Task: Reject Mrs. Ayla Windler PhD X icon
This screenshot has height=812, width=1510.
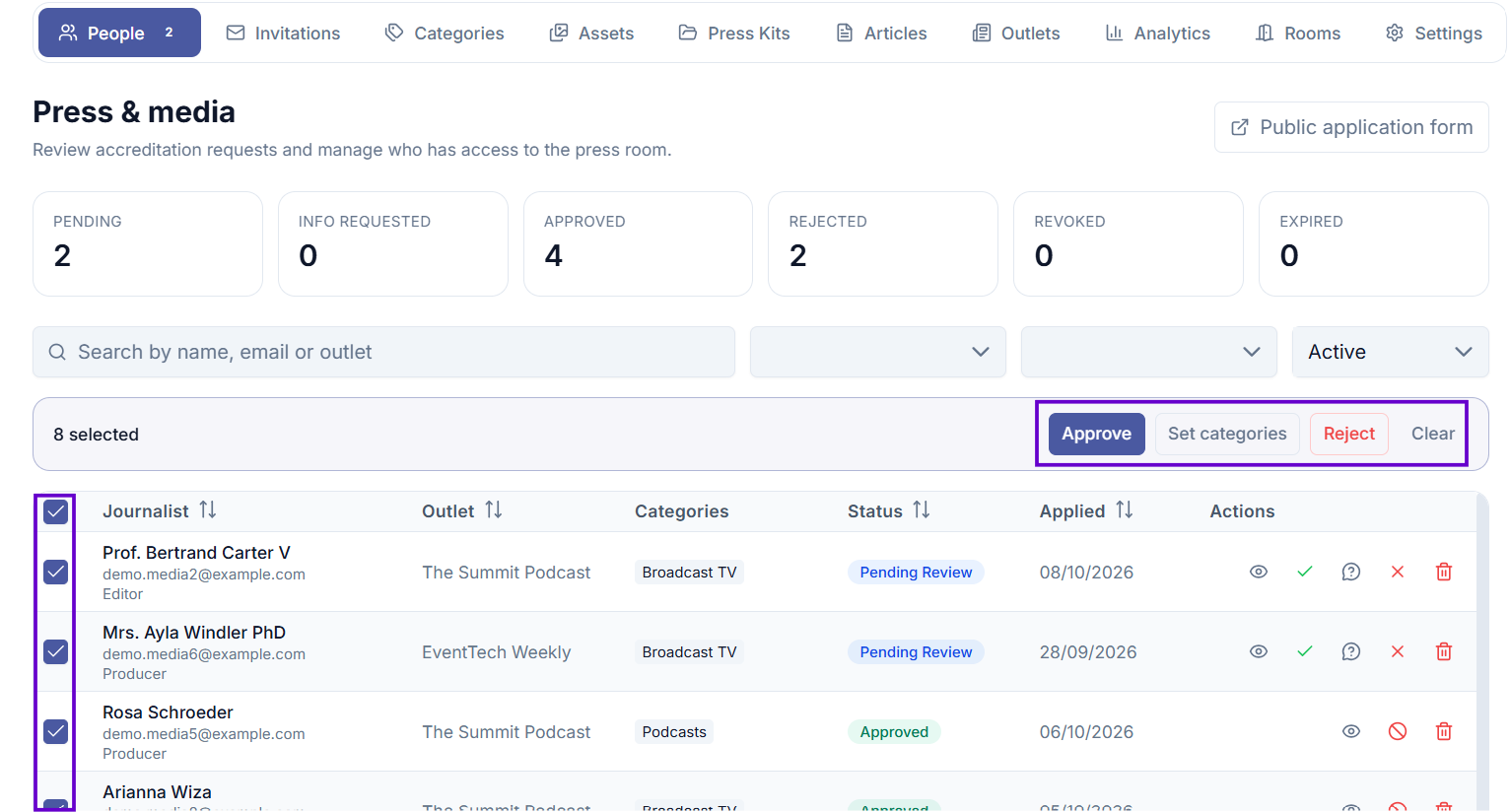Action: (x=1398, y=651)
